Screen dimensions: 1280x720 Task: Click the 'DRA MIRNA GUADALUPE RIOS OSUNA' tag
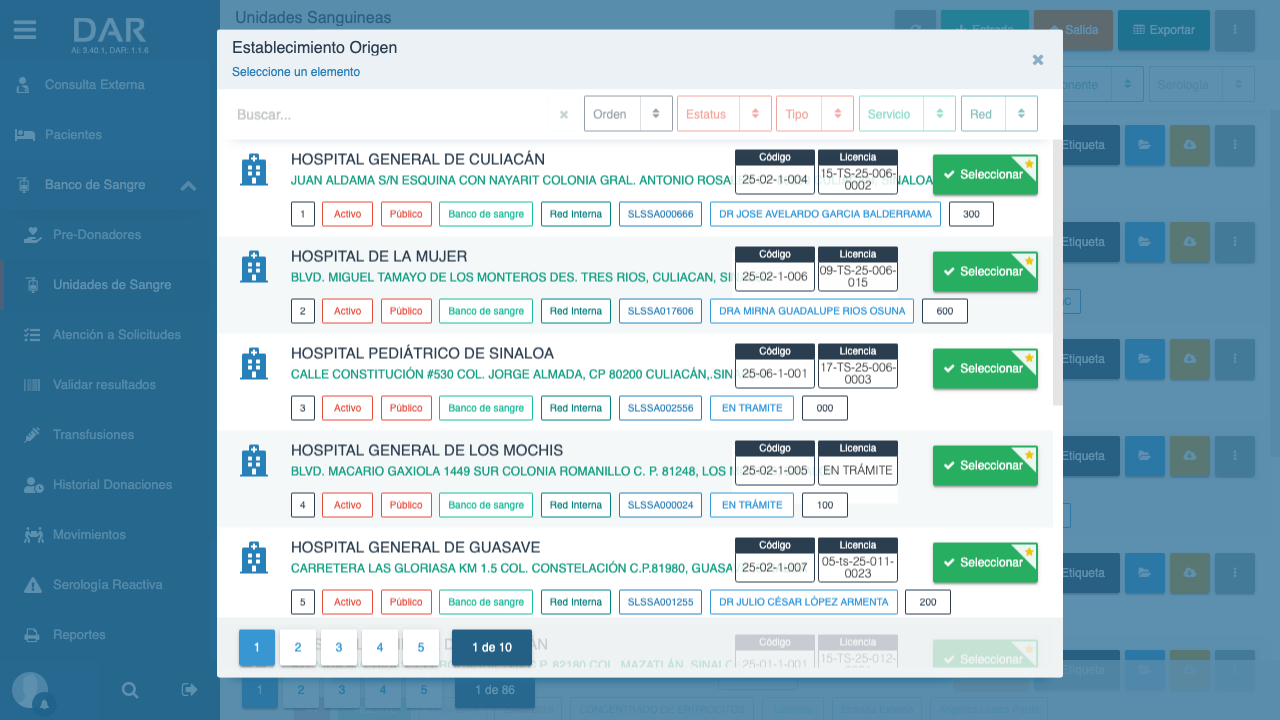pyautogui.click(x=812, y=311)
